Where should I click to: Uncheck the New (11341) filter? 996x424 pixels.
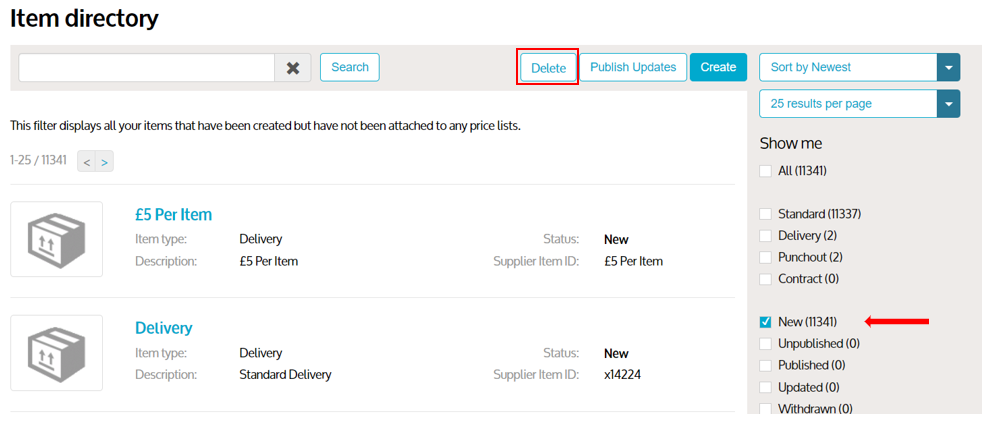tap(766, 322)
